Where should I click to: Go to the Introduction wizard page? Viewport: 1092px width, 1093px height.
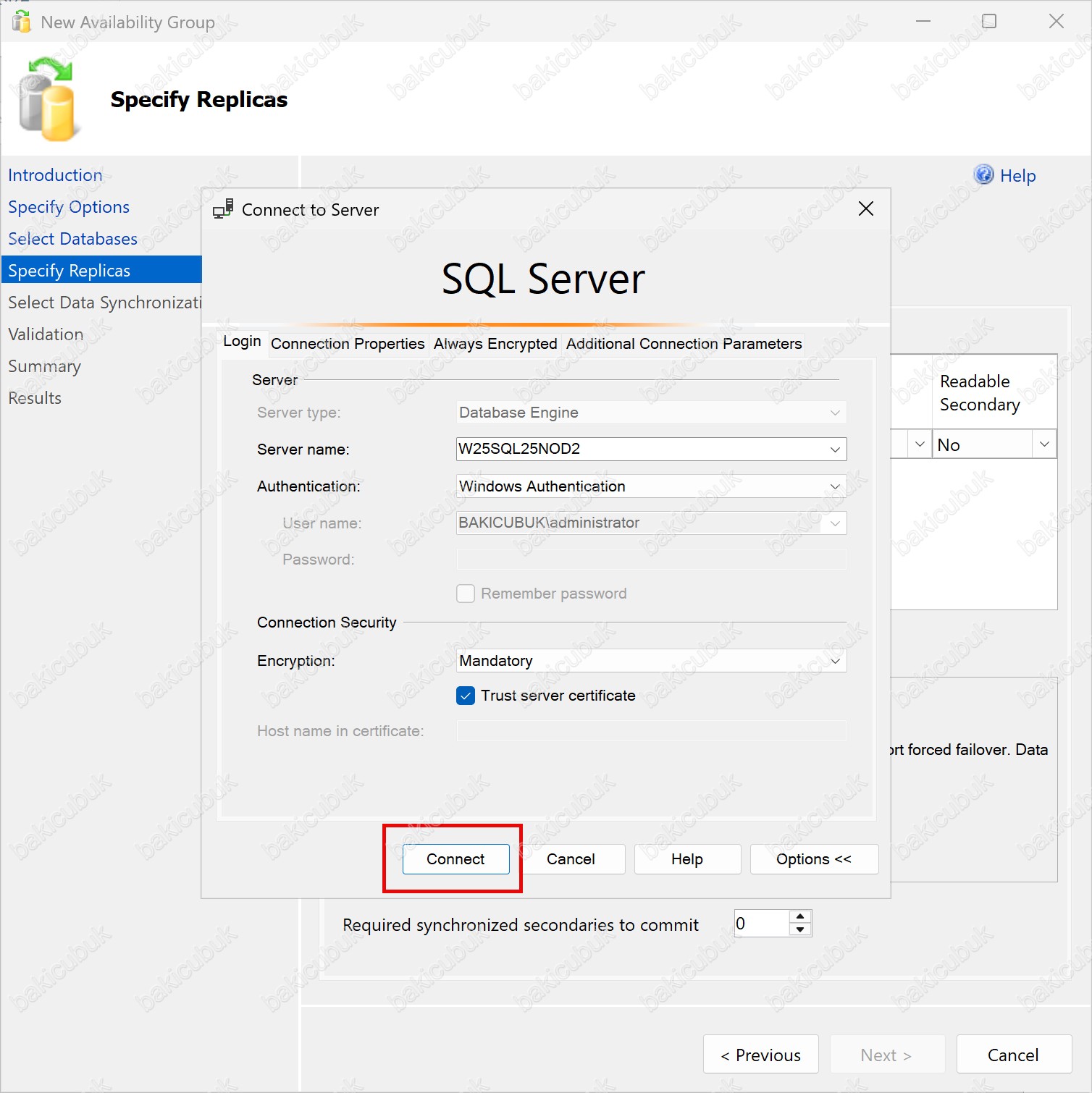(x=55, y=175)
